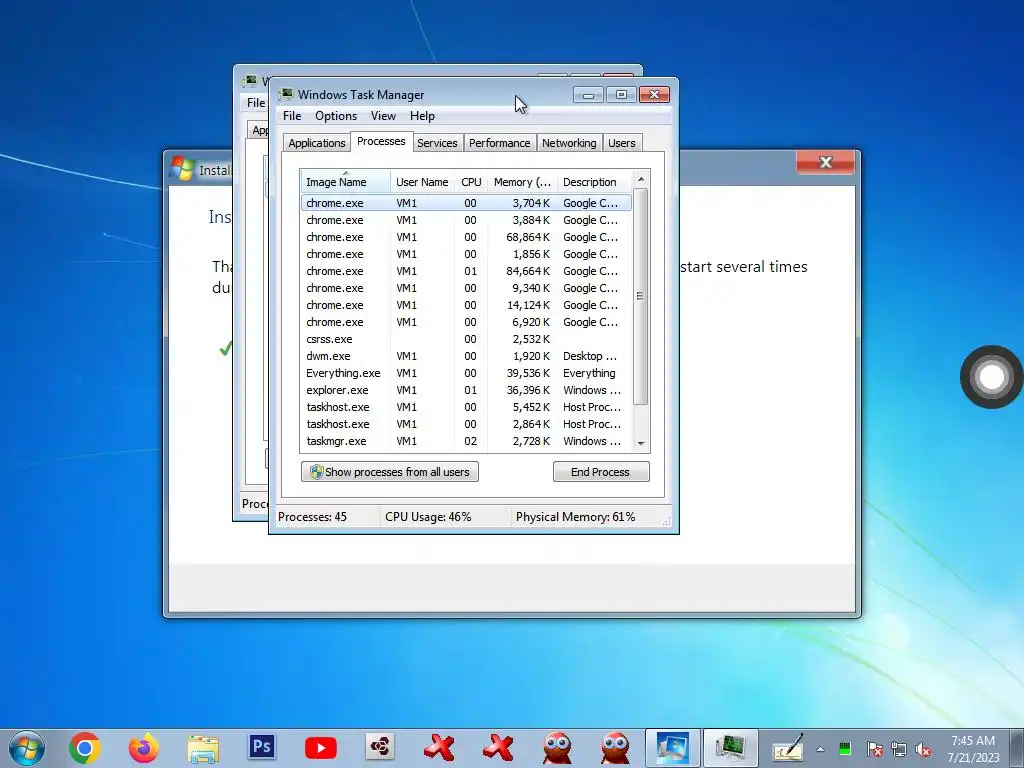Open the clock showing 7:45 AM
The image size is (1024, 768).
pos(973,748)
